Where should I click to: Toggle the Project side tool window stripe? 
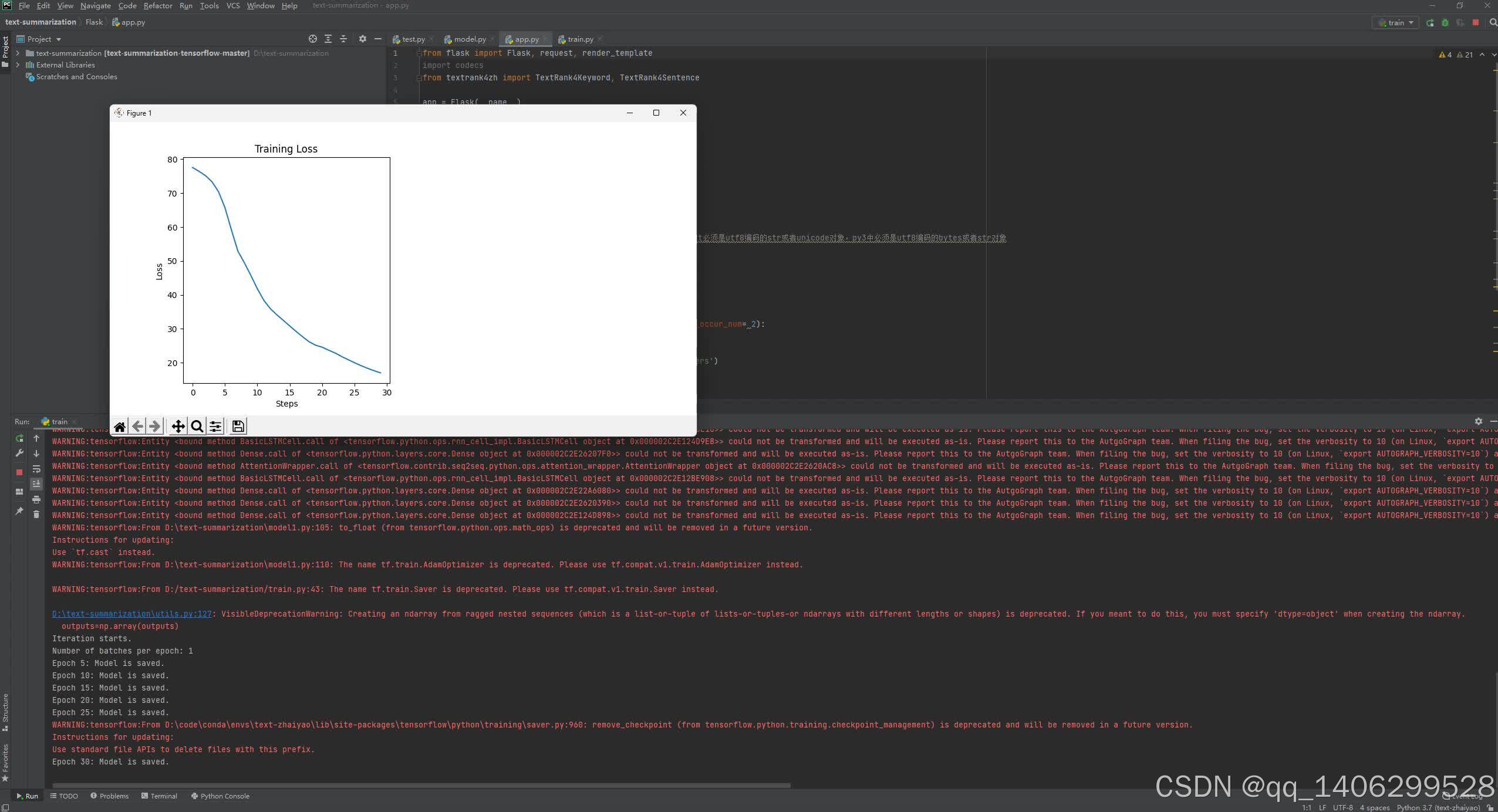click(5, 52)
